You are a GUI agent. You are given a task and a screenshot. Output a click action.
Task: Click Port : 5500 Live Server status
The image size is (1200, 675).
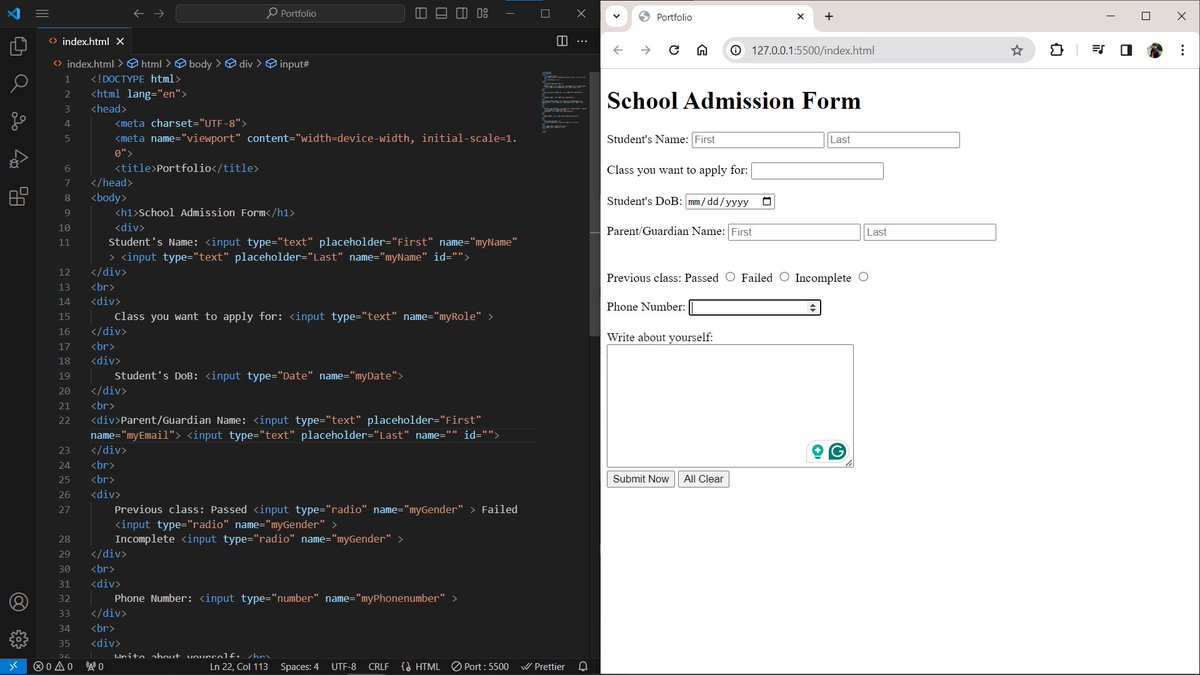(x=480, y=666)
